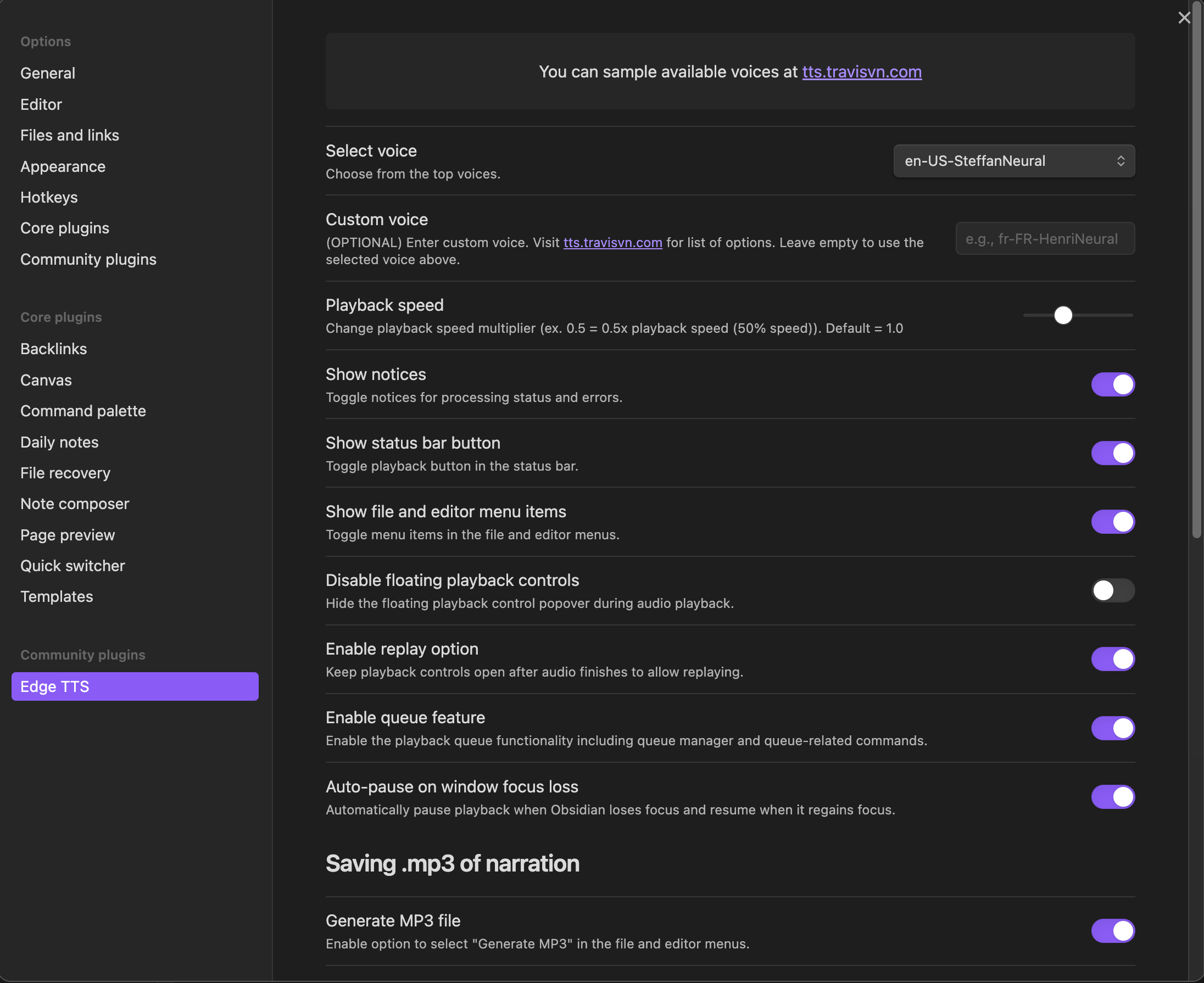Toggle Generate MP3 file option
1204x983 pixels.
[x=1112, y=930]
